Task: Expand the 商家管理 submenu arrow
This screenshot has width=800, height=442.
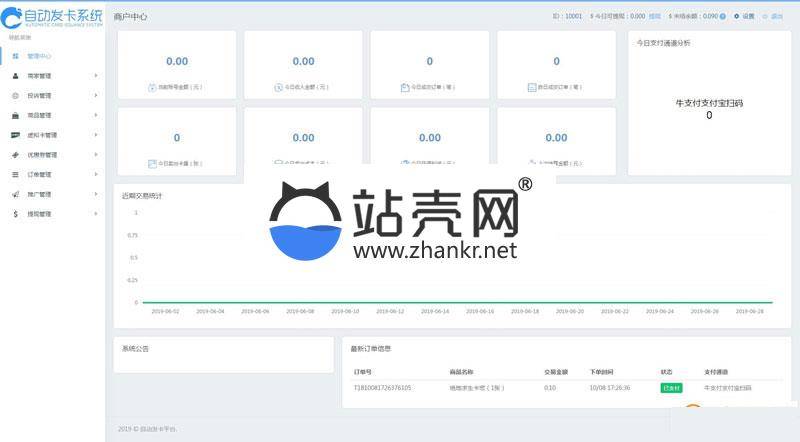Action: click(96, 76)
